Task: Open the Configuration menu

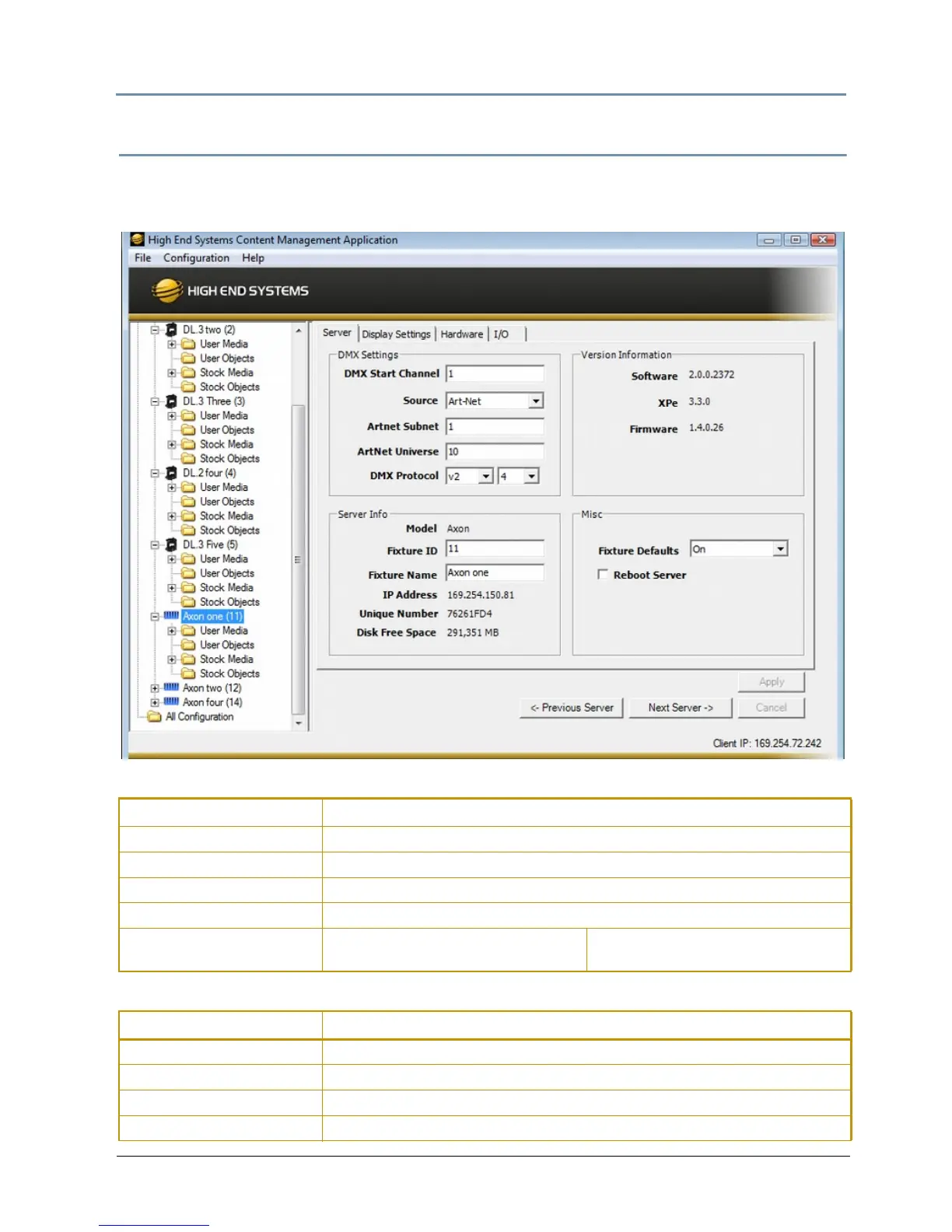Action: (x=196, y=258)
